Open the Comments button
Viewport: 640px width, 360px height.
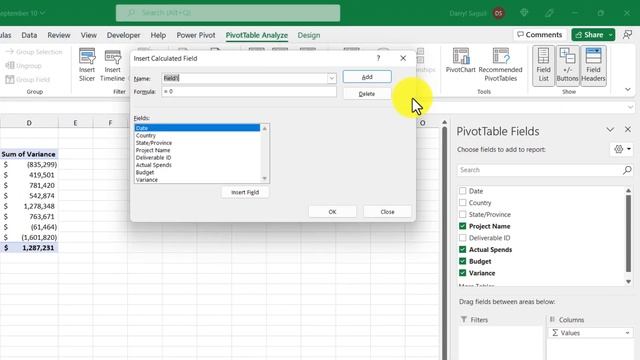[x=539, y=35]
